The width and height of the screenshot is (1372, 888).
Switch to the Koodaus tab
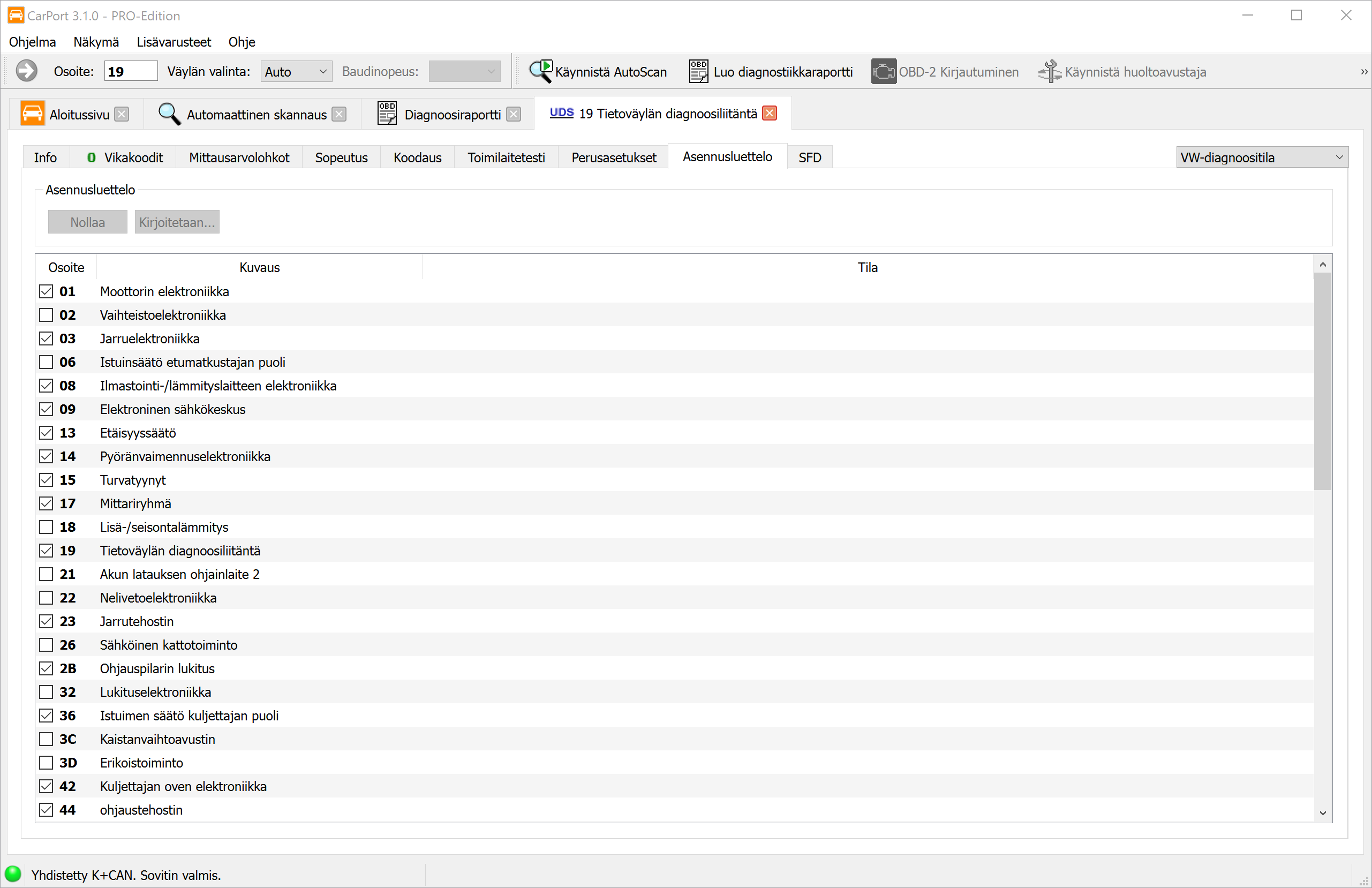(417, 157)
